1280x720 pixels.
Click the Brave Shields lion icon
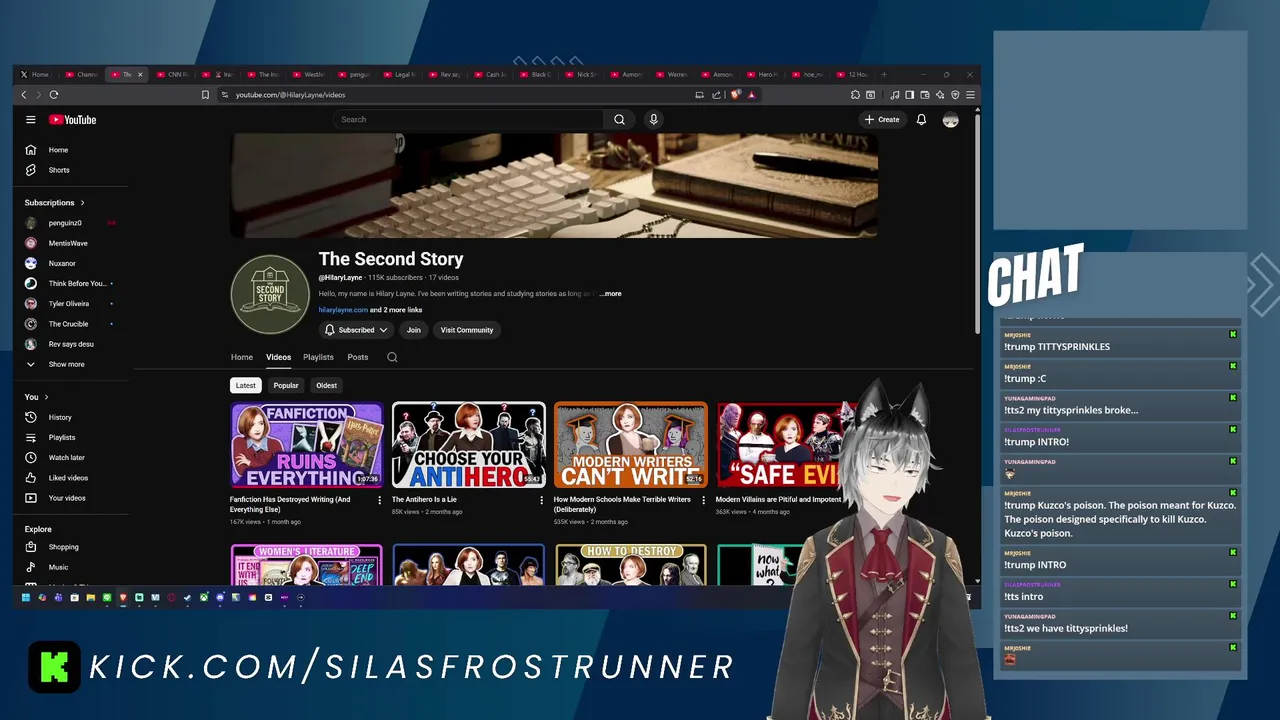tap(735, 95)
